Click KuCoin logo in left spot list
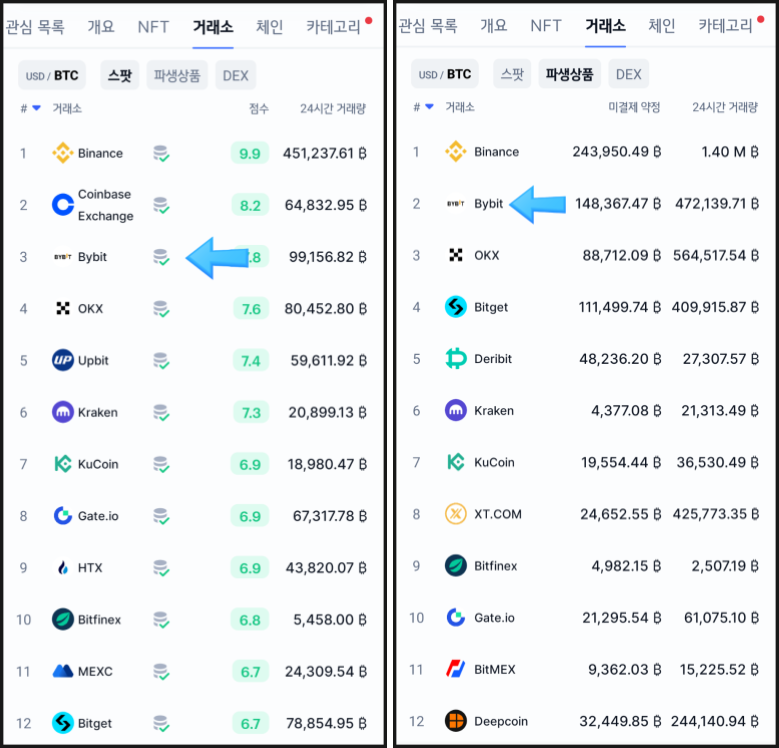This screenshot has width=779, height=748. 63,464
